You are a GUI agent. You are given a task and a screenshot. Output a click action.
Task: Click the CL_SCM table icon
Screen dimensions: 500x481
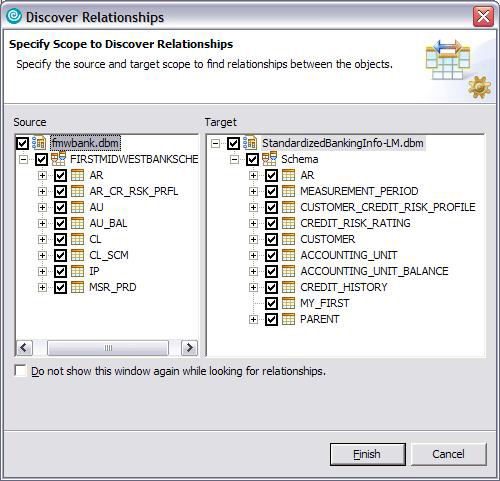78,255
